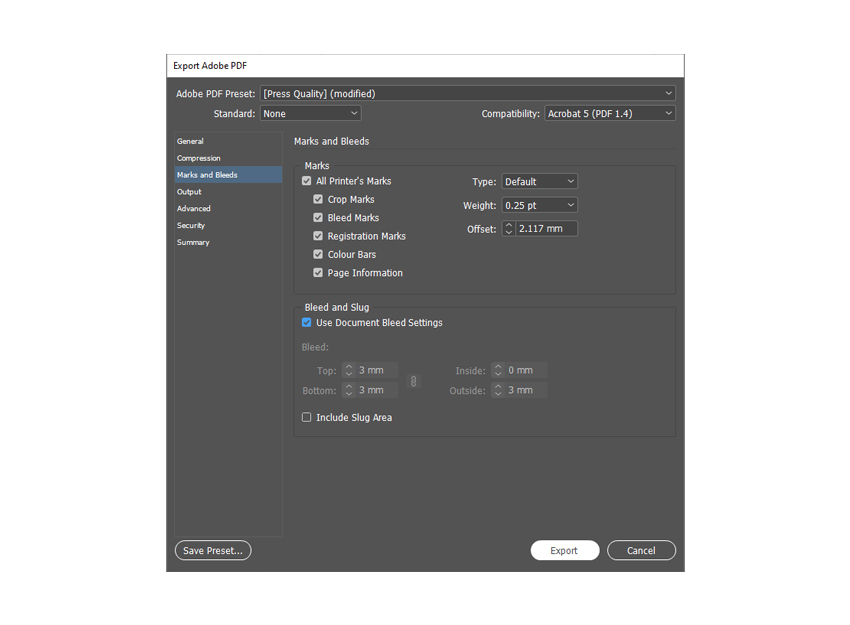The image size is (850, 625).
Task: Open the Adobe PDF Preset dropdown
Action: 468,94
